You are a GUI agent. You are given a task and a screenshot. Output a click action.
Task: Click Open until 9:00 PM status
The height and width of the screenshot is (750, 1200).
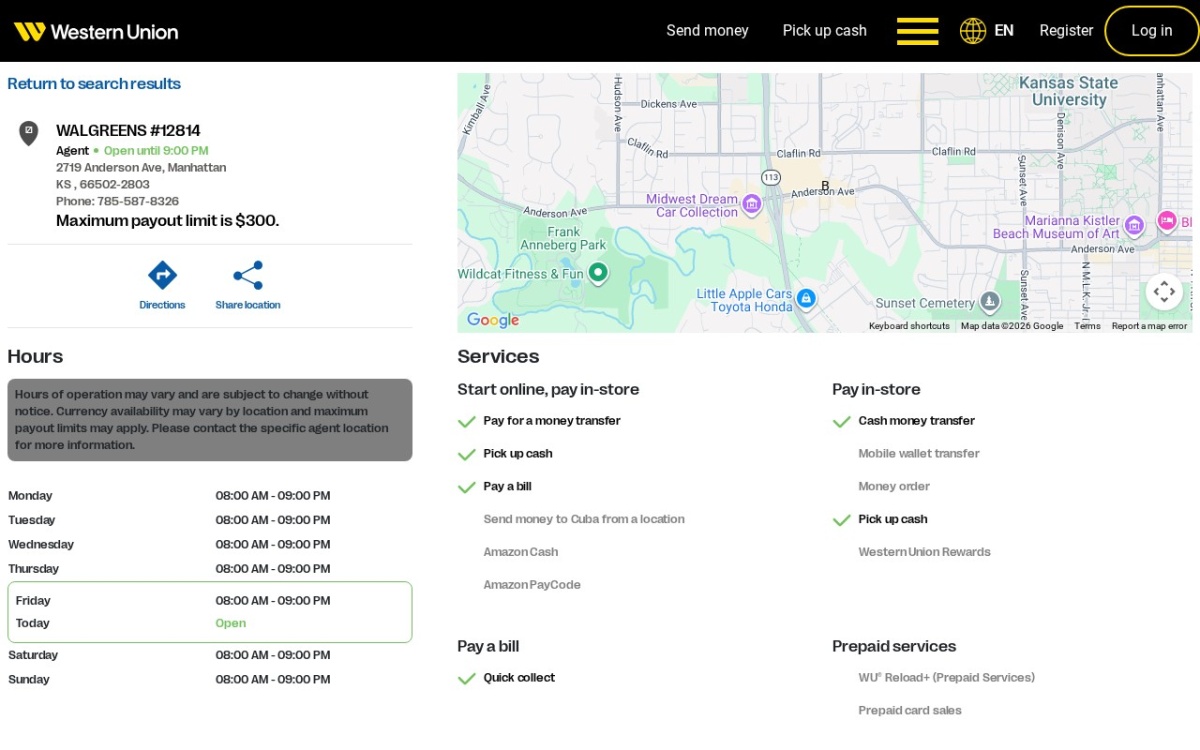click(x=156, y=151)
